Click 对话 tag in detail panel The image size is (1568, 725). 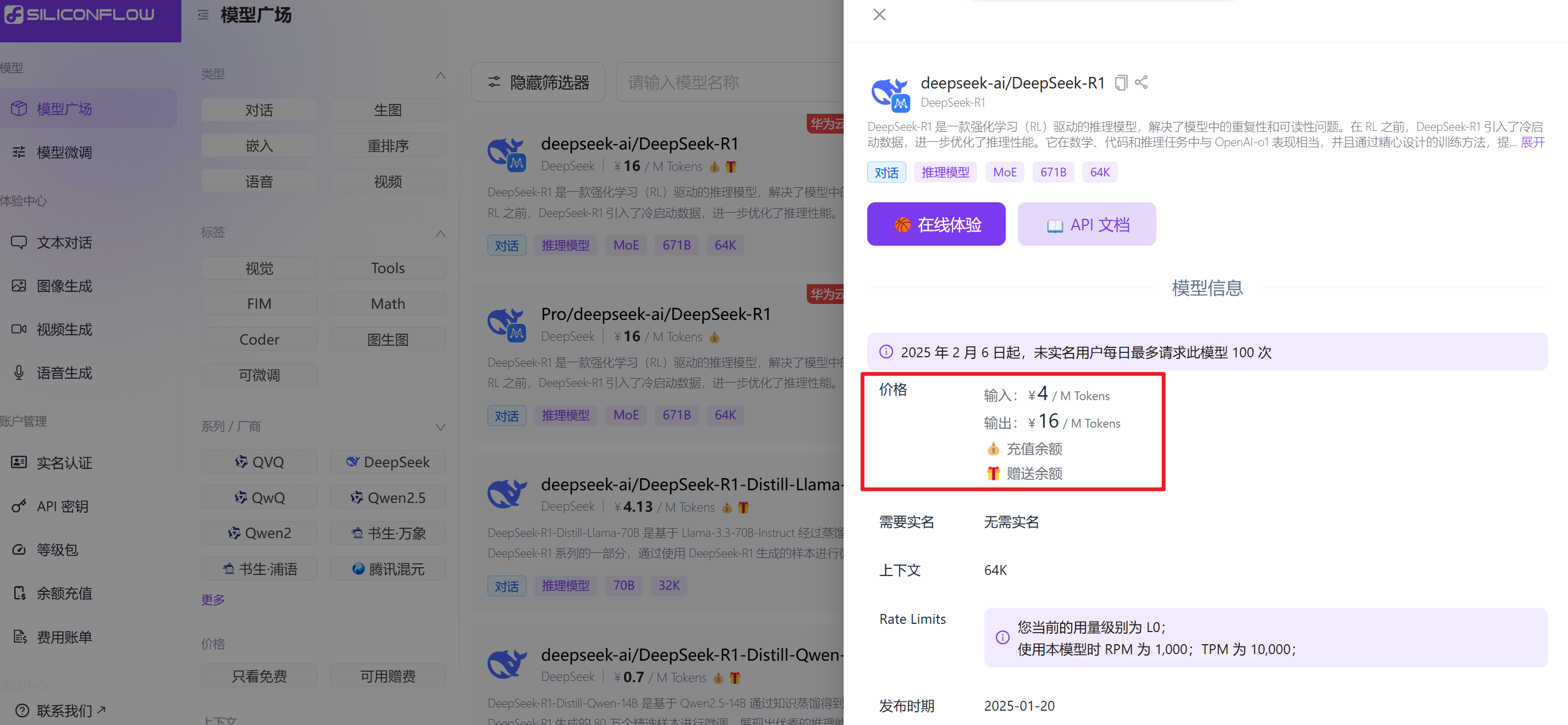click(886, 172)
